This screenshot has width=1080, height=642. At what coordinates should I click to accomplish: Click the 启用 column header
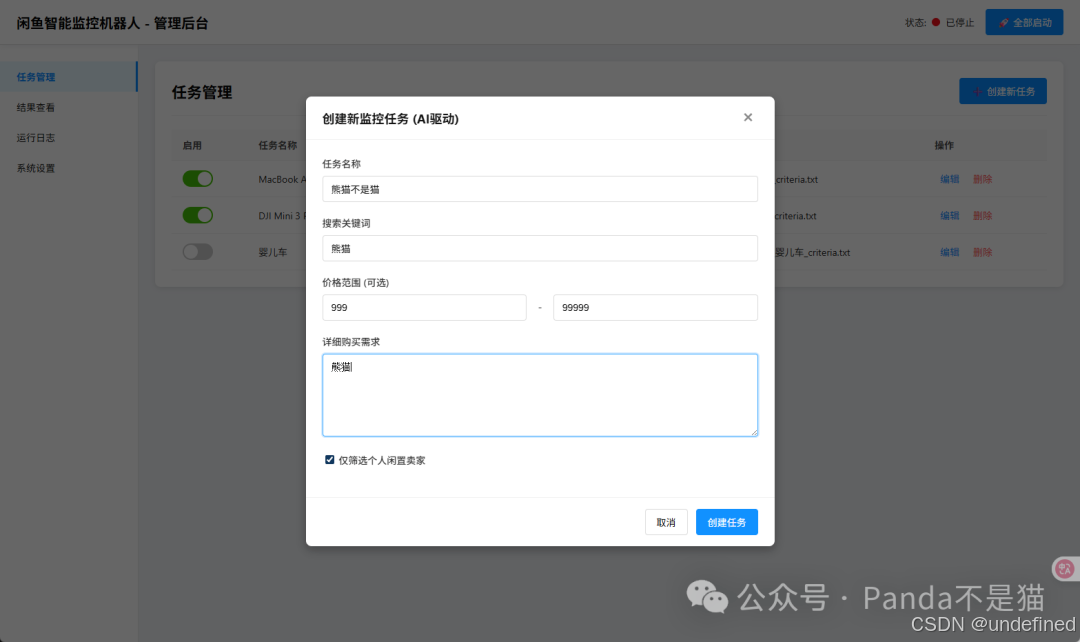click(192, 145)
